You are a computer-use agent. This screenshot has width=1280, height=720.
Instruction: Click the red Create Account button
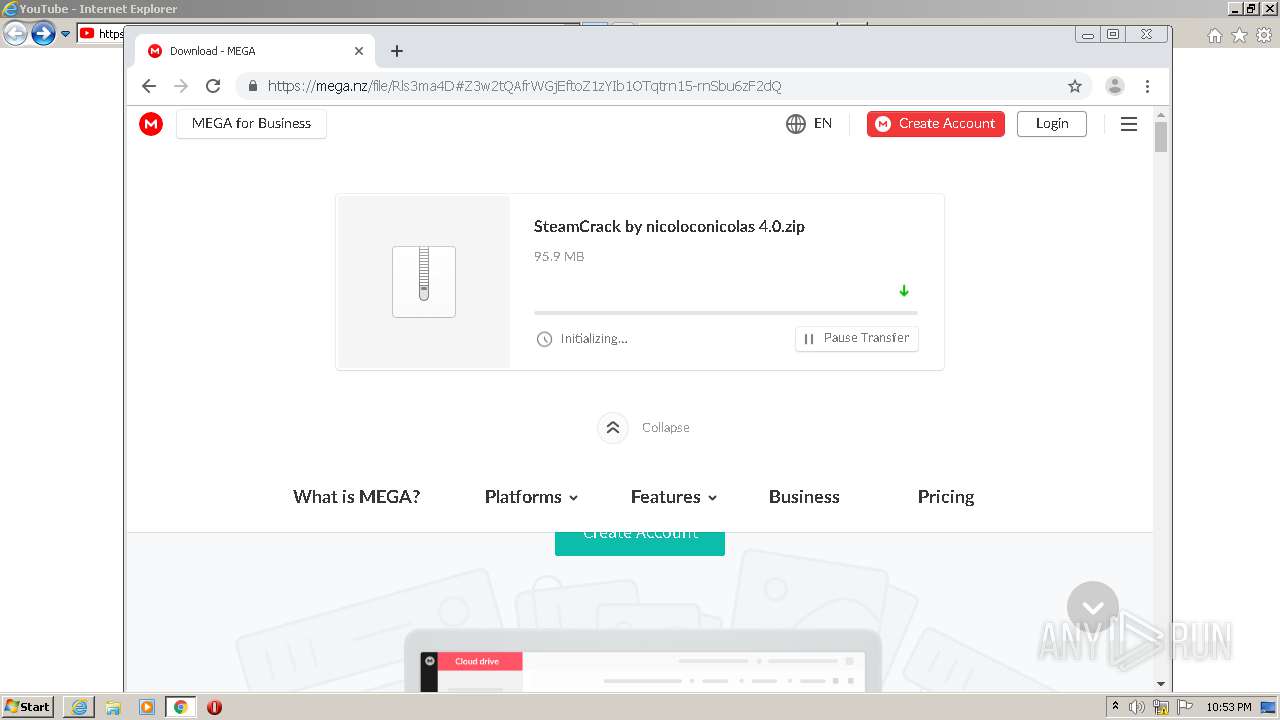click(936, 124)
